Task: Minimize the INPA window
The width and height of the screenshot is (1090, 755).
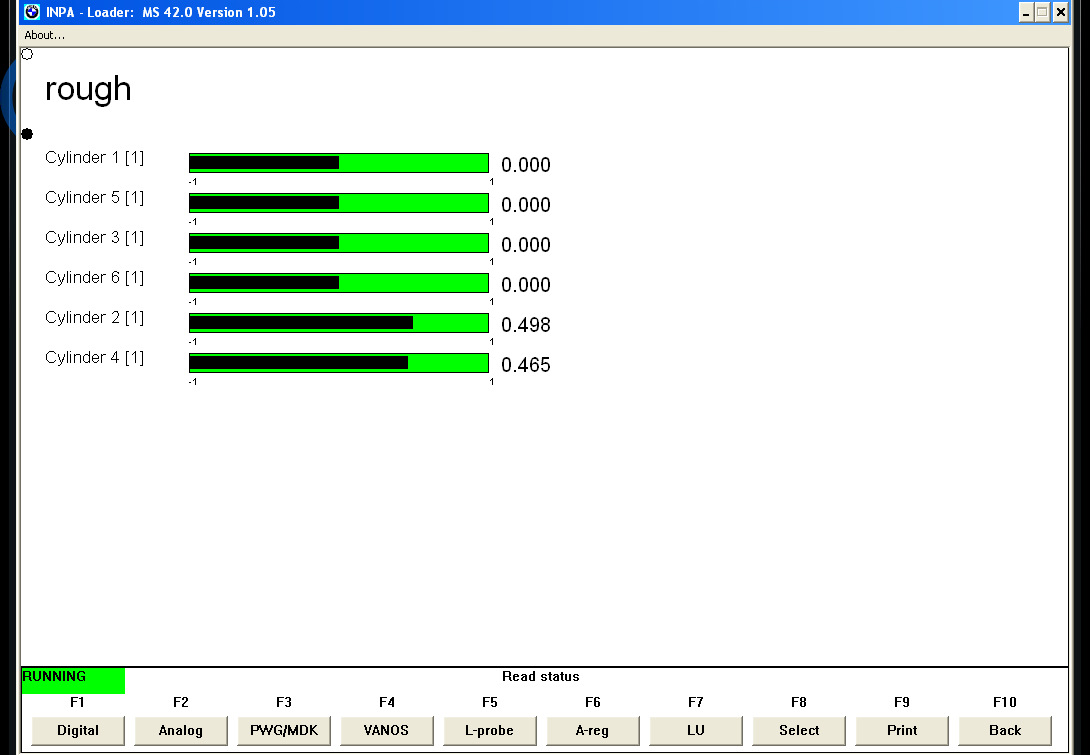Action: click(1026, 13)
